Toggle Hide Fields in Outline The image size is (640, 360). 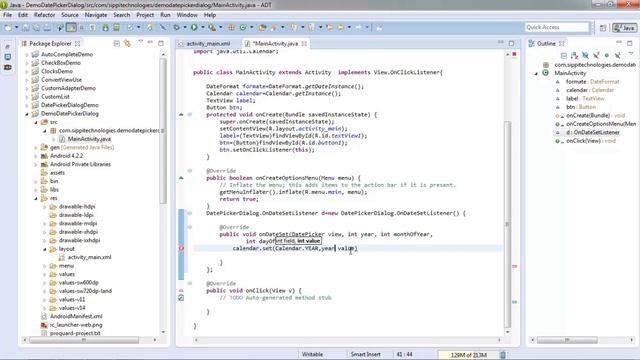pyautogui.click(x=585, y=55)
